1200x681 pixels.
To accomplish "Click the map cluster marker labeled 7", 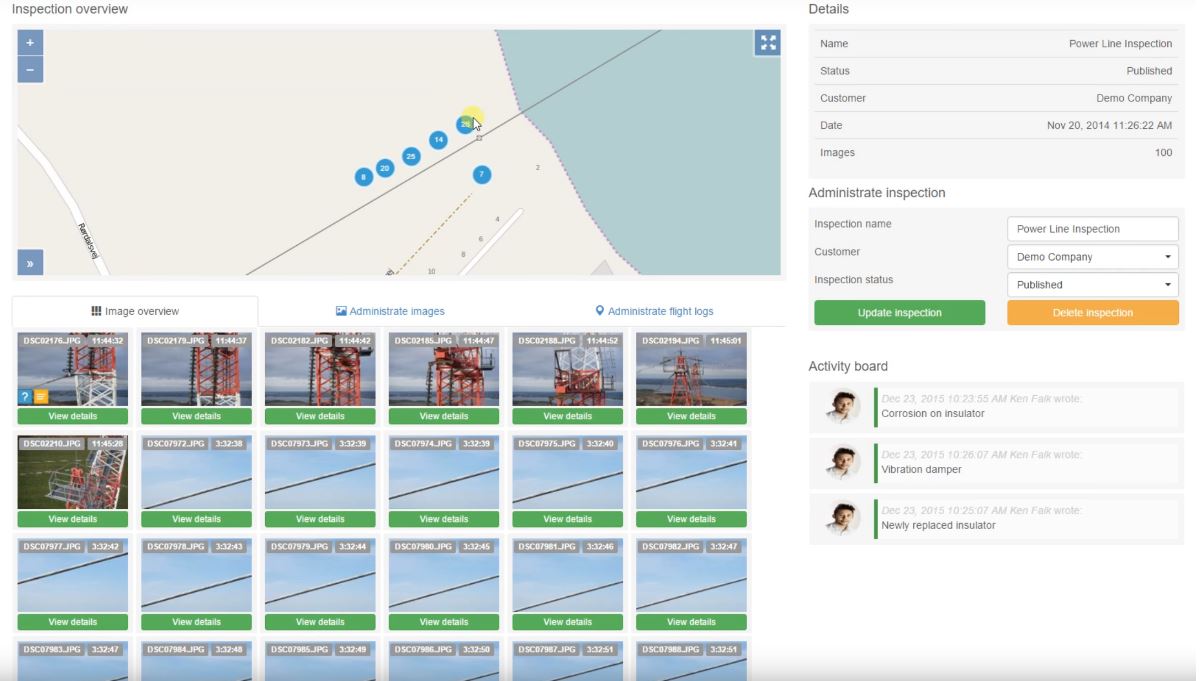I will pos(481,175).
